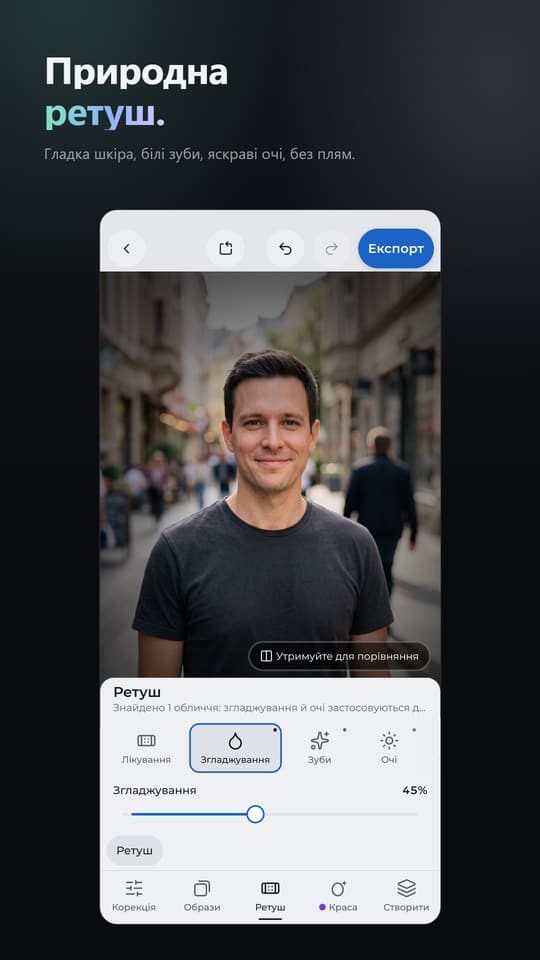Open the Ретуш bottom tab
Image resolution: width=540 pixels, height=960 pixels.
pos(270,896)
